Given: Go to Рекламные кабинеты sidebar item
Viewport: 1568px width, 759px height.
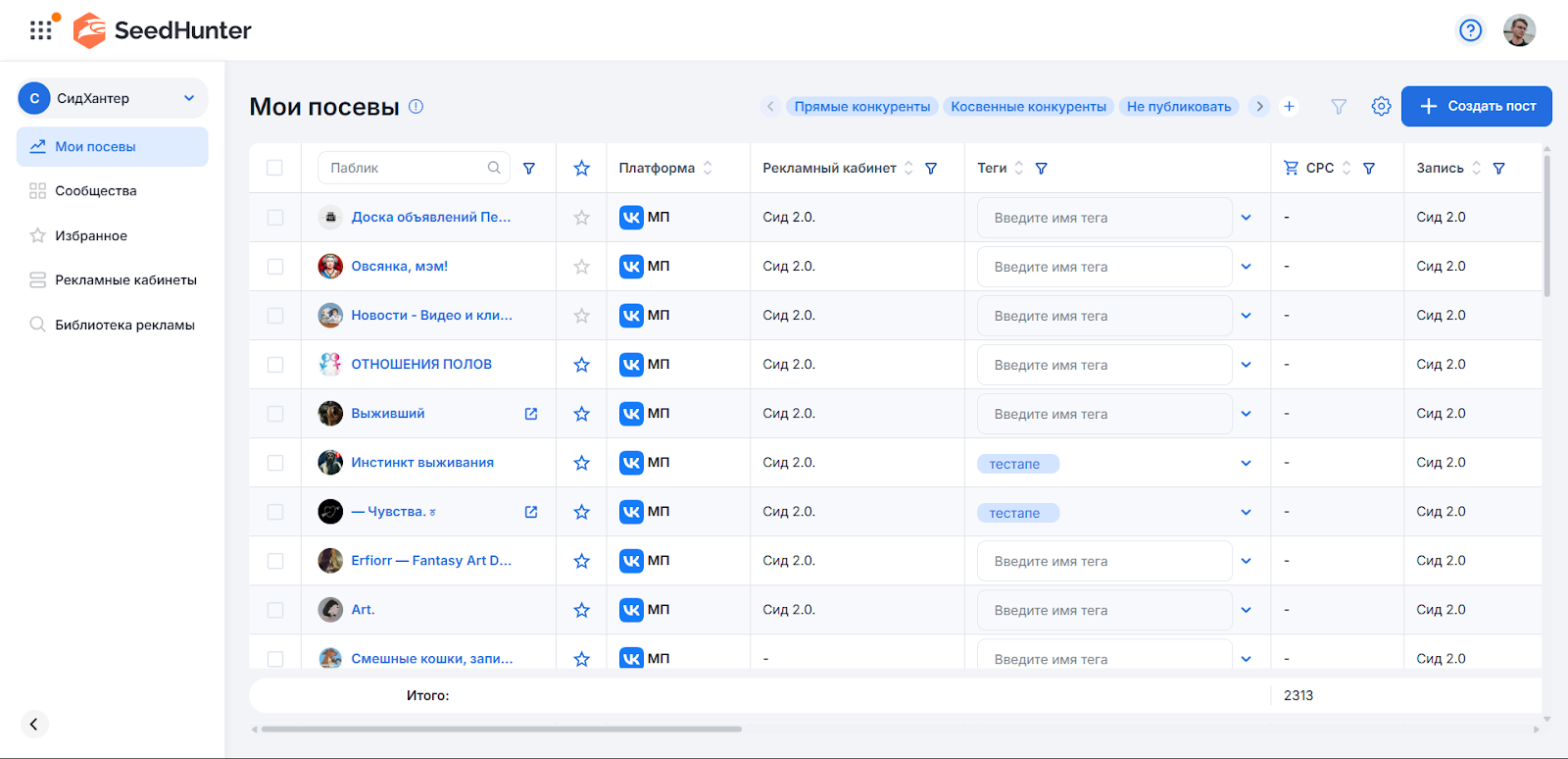Looking at the screenshot, I should [125, 280].
